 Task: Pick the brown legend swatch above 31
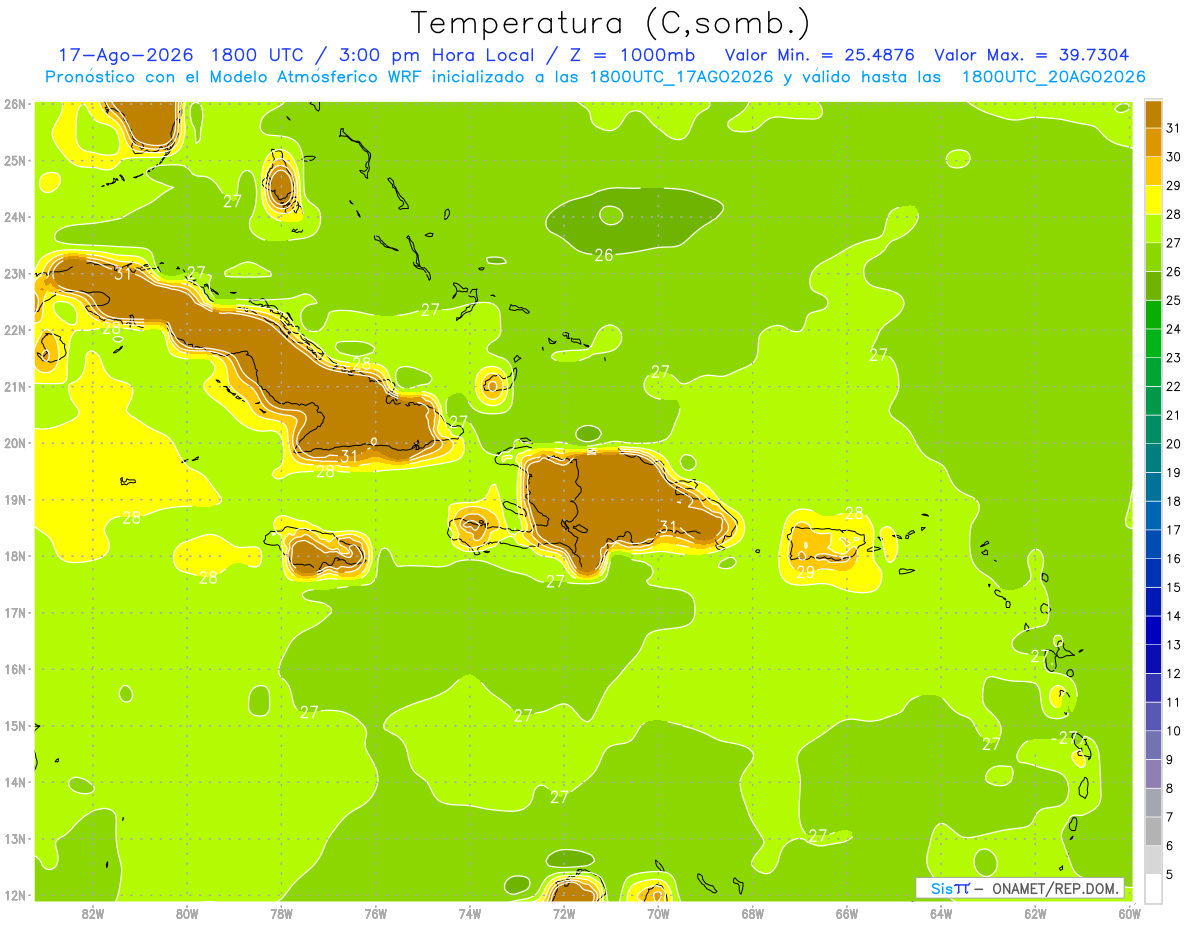coord(1153,114)
